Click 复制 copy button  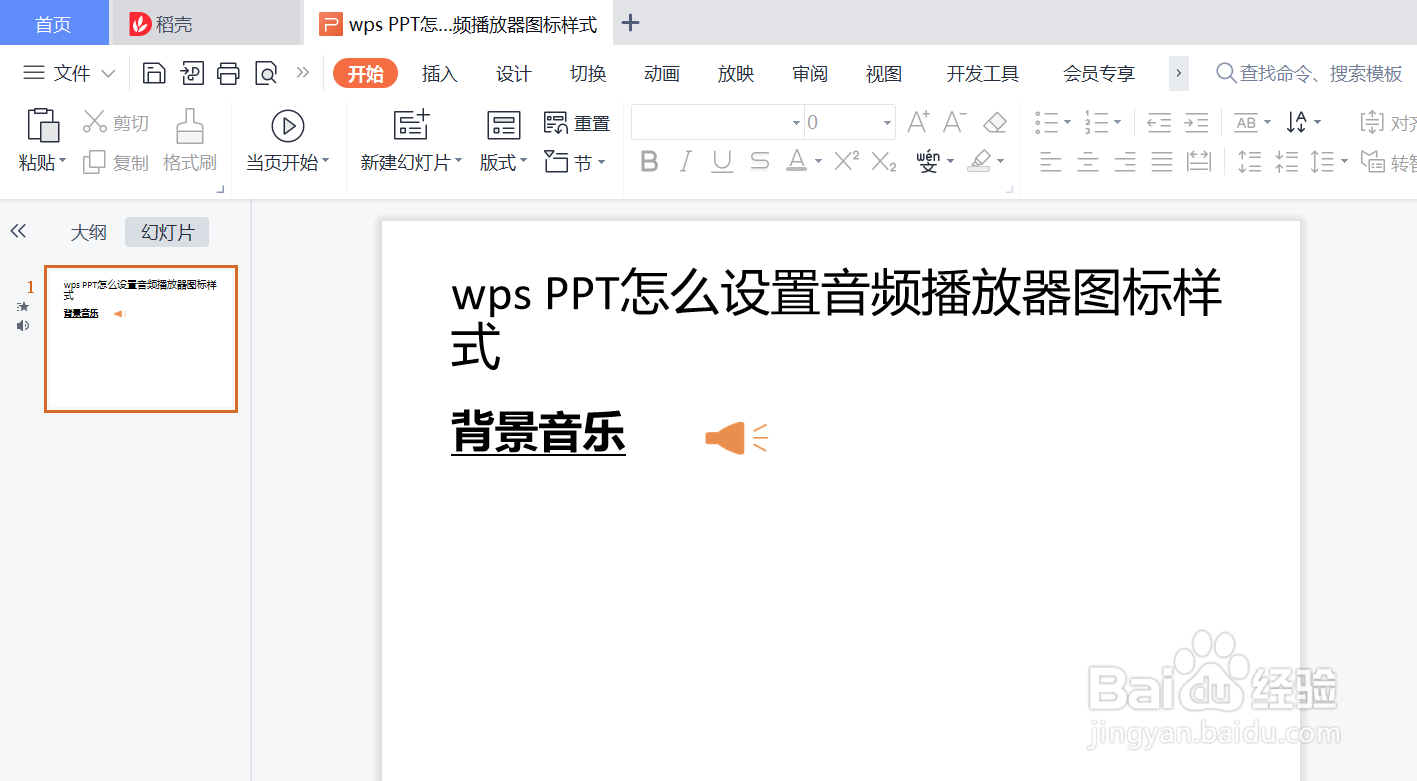point(116,162)
